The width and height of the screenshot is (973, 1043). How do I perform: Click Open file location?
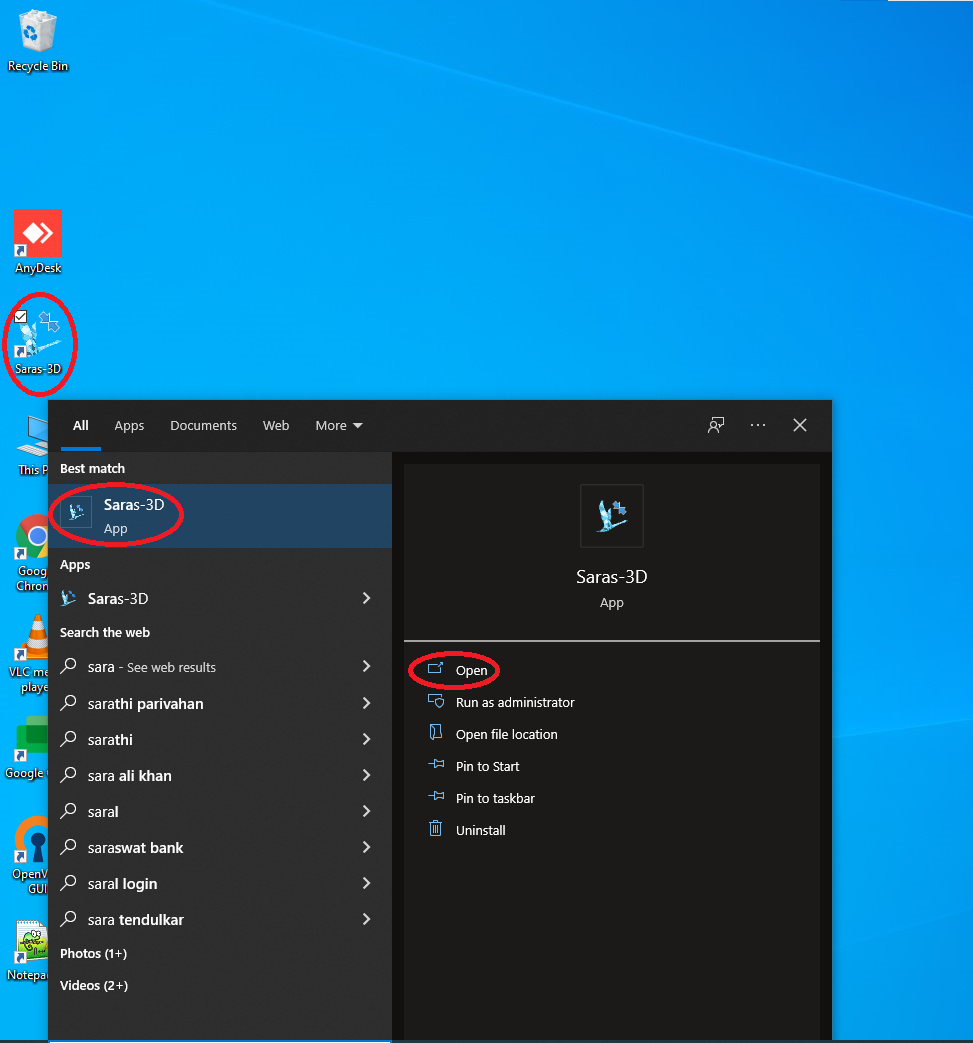click(493, 734)
